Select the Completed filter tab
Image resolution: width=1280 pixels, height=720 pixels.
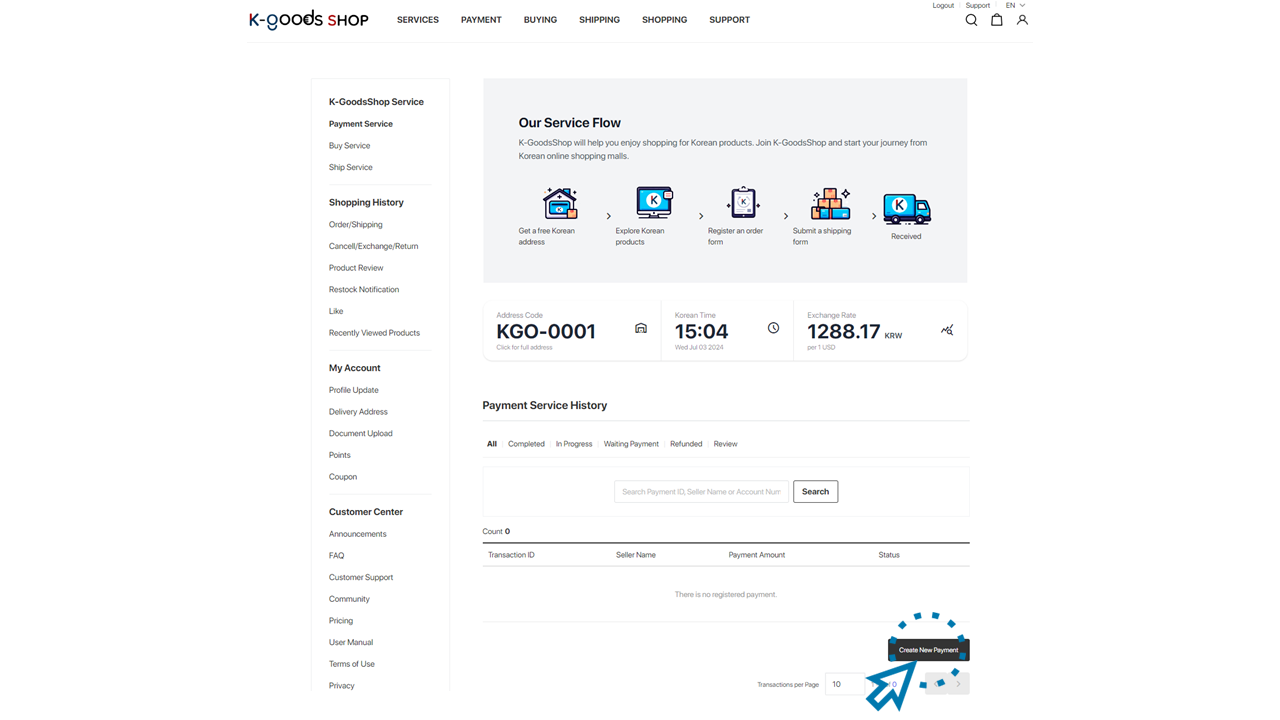pos(526,444)
